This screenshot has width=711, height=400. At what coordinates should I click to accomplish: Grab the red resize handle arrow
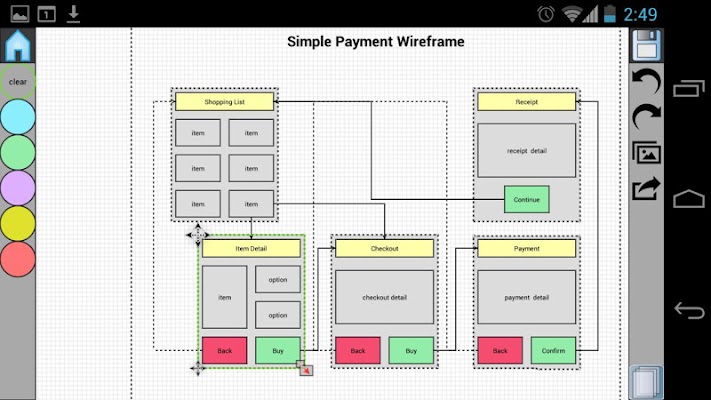(307, 370)
